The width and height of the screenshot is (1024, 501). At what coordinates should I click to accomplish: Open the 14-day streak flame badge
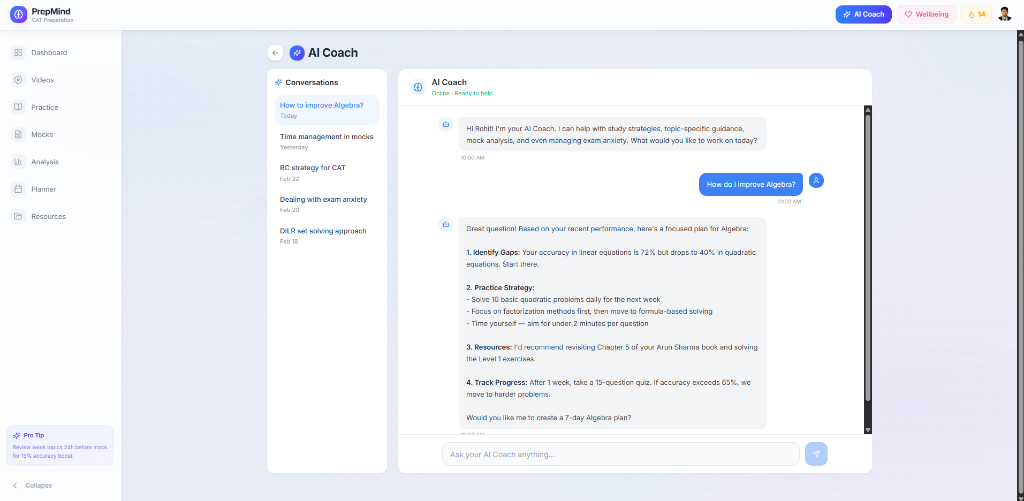click(976, 14)
